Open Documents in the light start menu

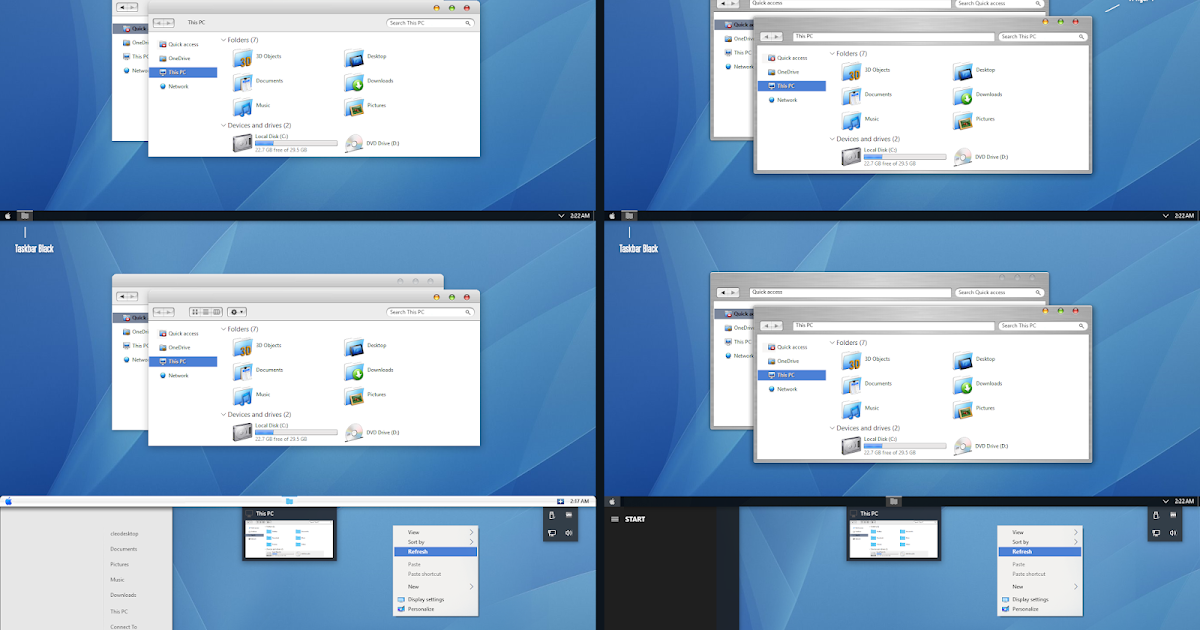124,549
